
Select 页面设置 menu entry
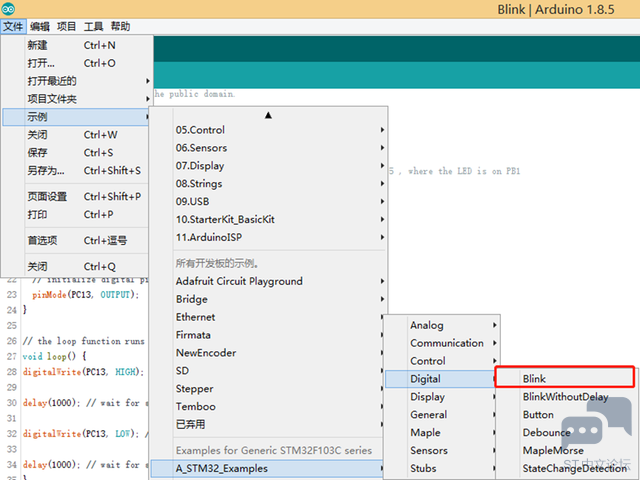[76, 197]
